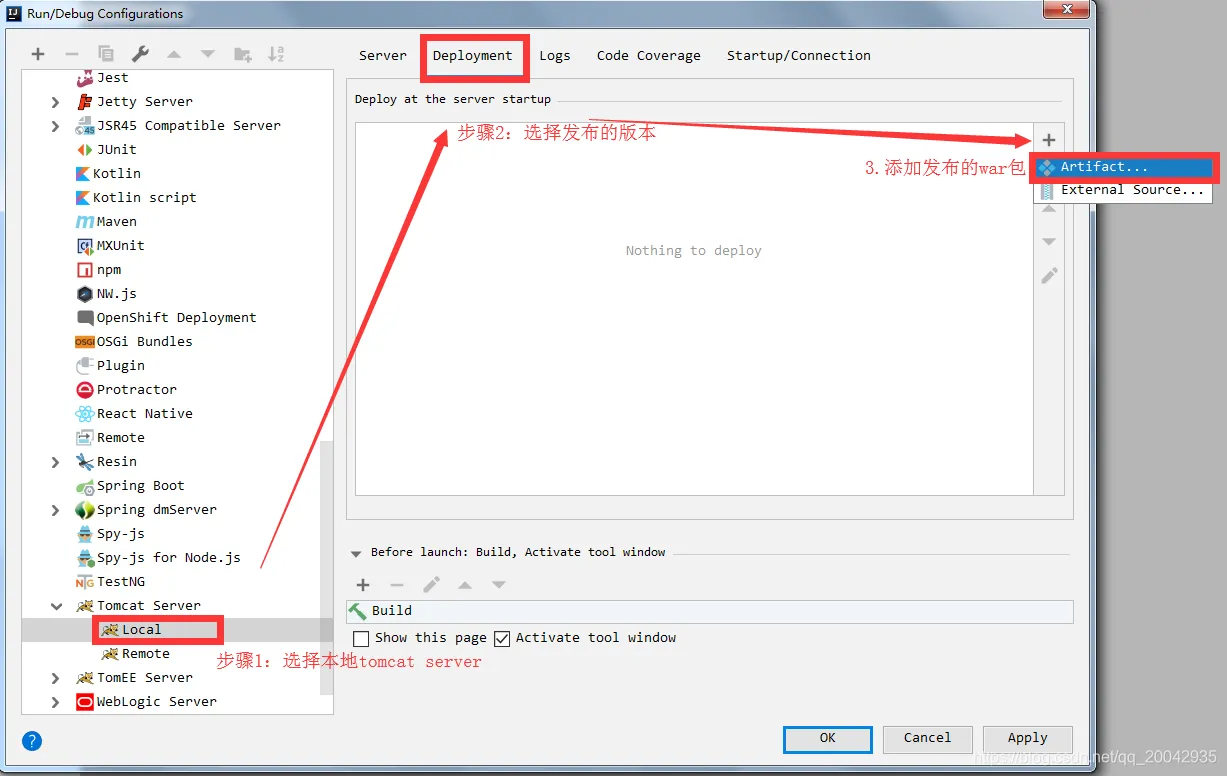Move deployment item down with the arrow
The width and height of the screenshot is (1227, 776).
point(1049,242)
